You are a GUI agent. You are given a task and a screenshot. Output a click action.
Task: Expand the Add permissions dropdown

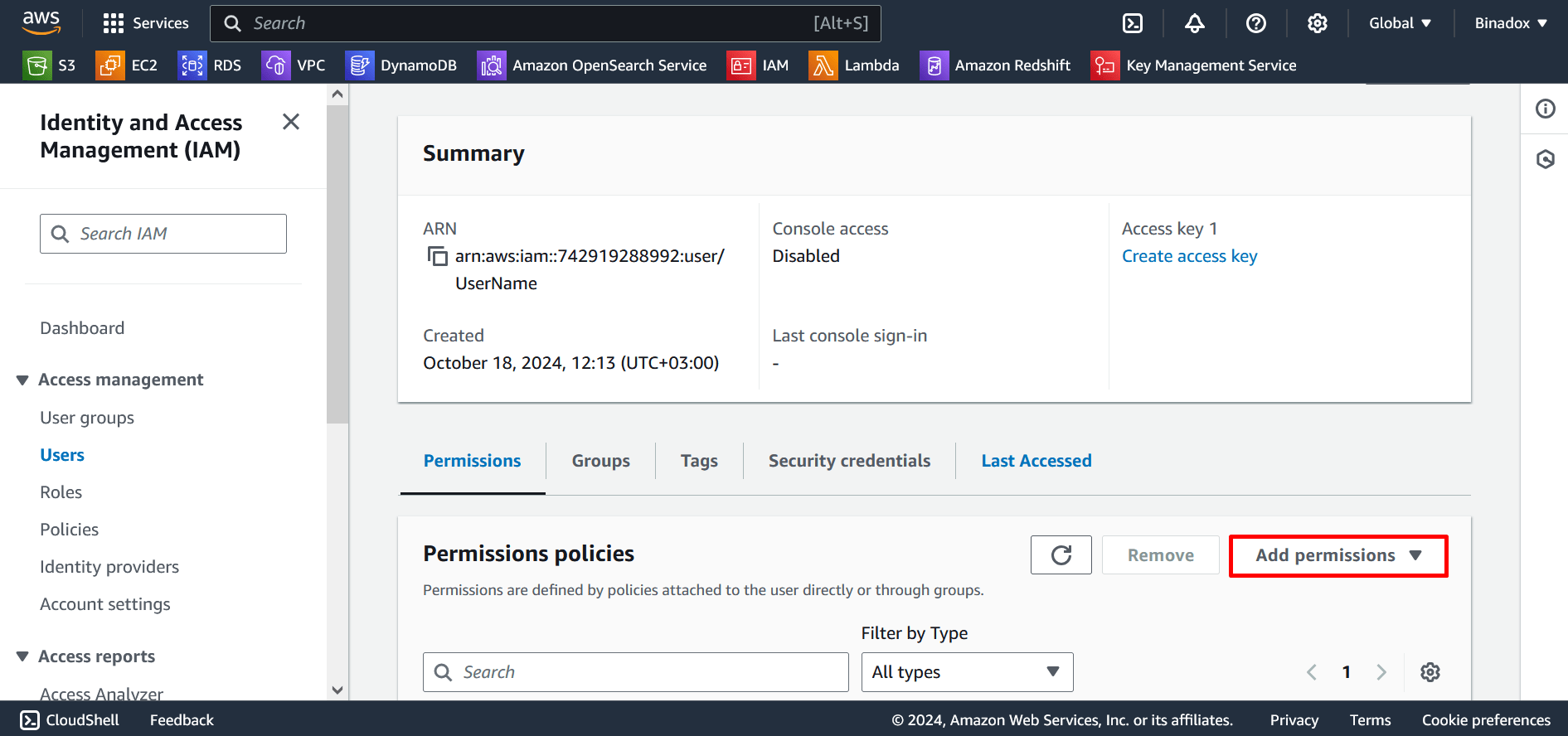(1338, 555)
